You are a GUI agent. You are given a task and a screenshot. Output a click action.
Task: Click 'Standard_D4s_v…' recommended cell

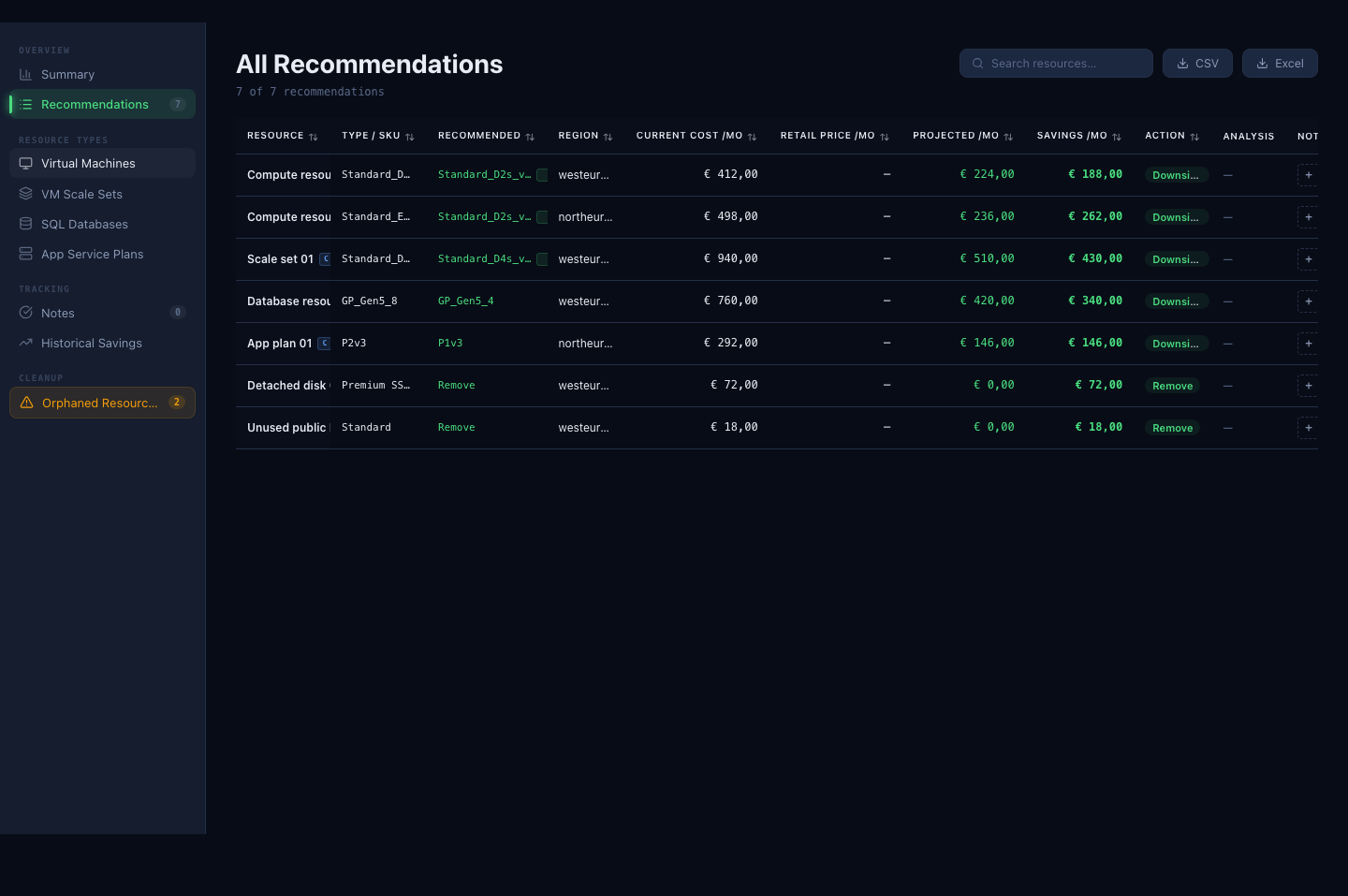coord(484,259)
